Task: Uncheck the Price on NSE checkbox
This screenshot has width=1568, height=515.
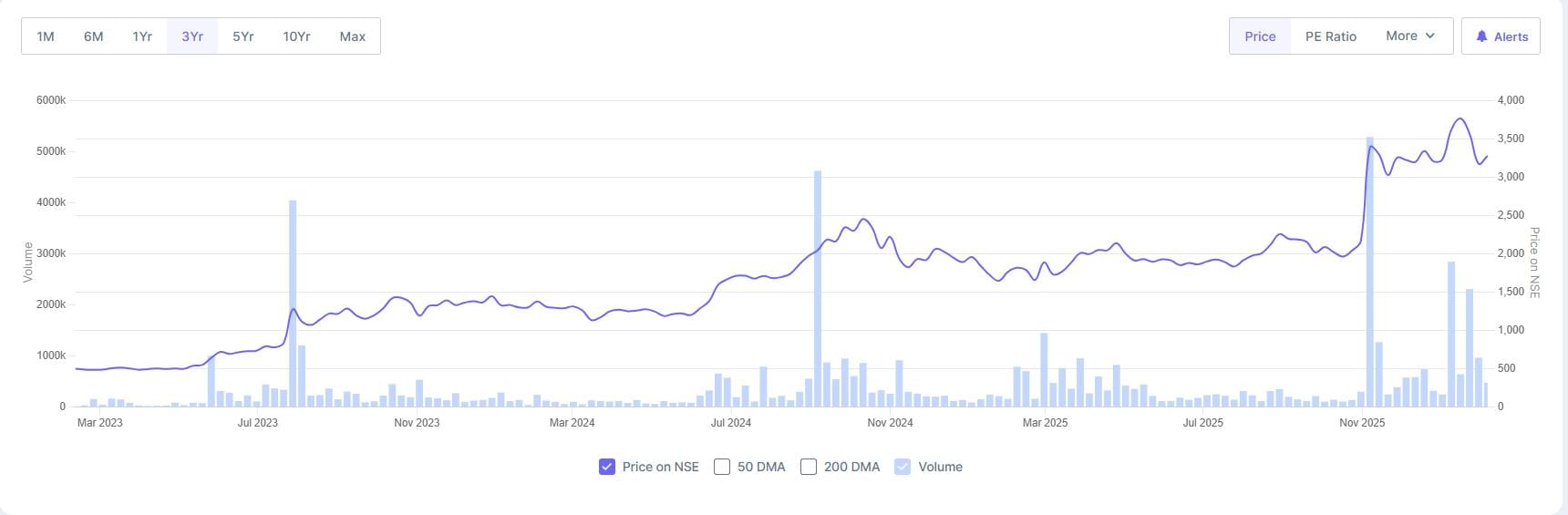Action: click(607, 467)
